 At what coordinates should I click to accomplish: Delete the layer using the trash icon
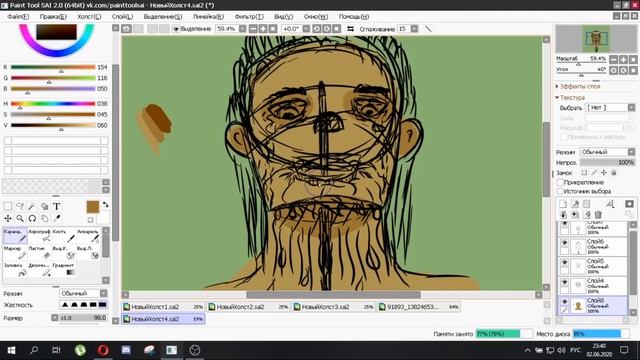pos(598,214)
